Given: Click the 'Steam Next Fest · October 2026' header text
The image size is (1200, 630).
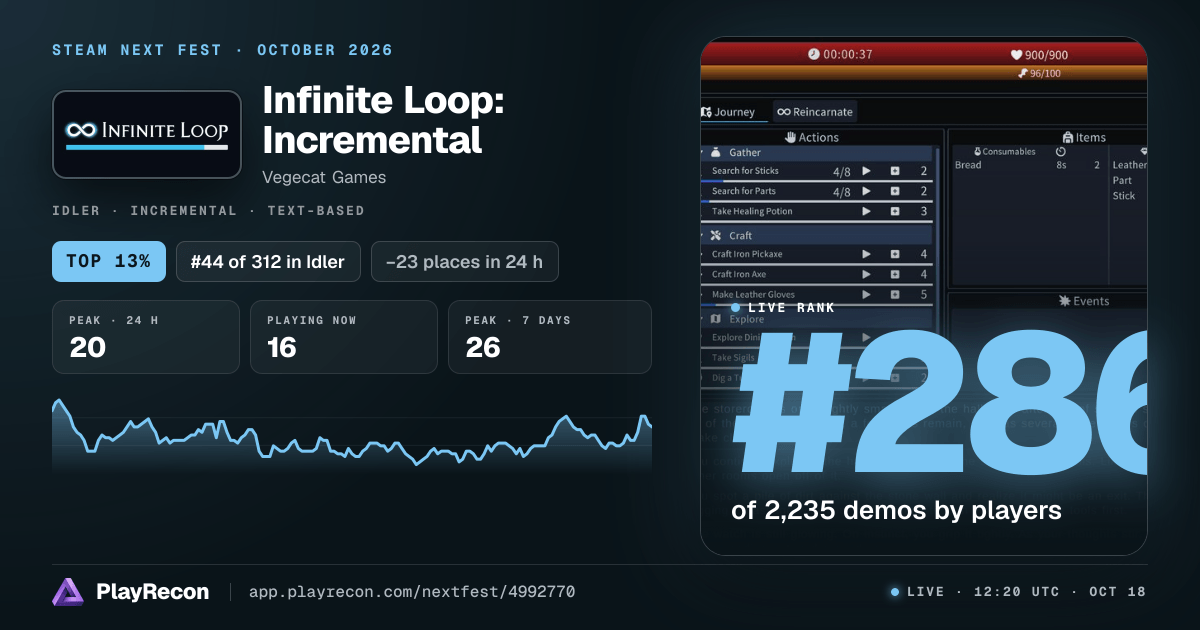Looking at the screenshot, I should pos(222,50).
